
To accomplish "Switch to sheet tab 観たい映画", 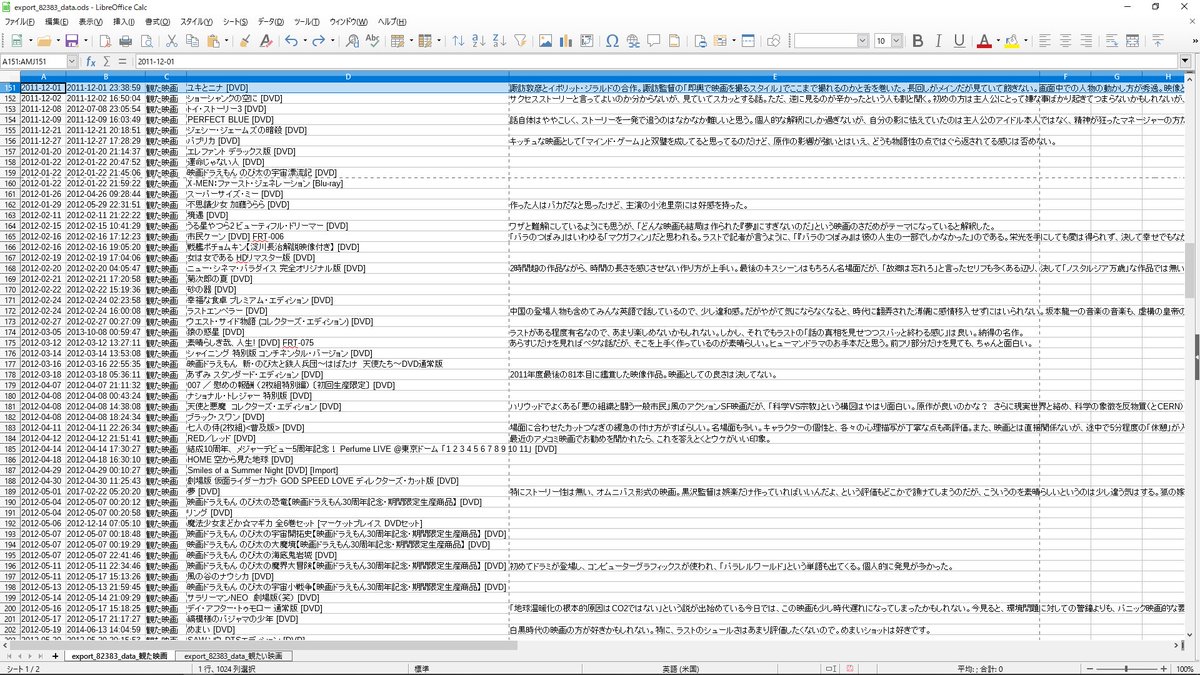I will (233, 656).
